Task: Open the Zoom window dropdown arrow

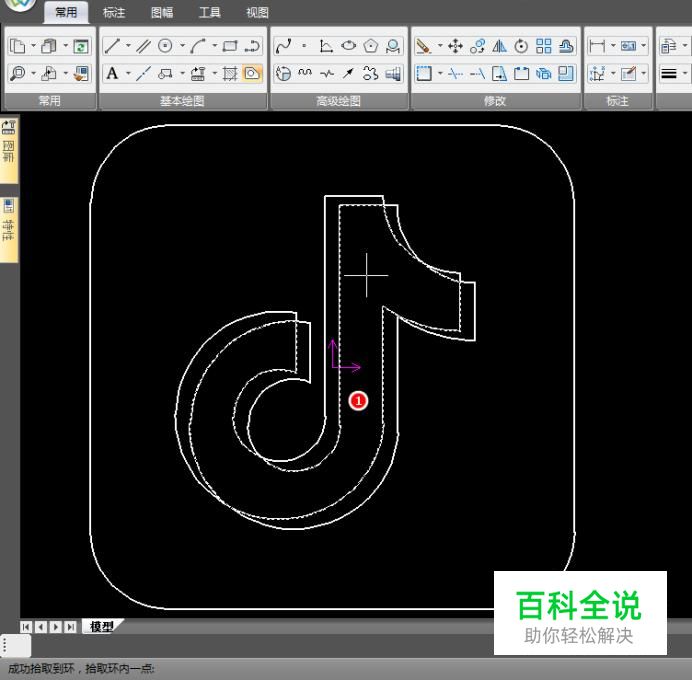Action: pyautogui.click(x=34, y=73)
